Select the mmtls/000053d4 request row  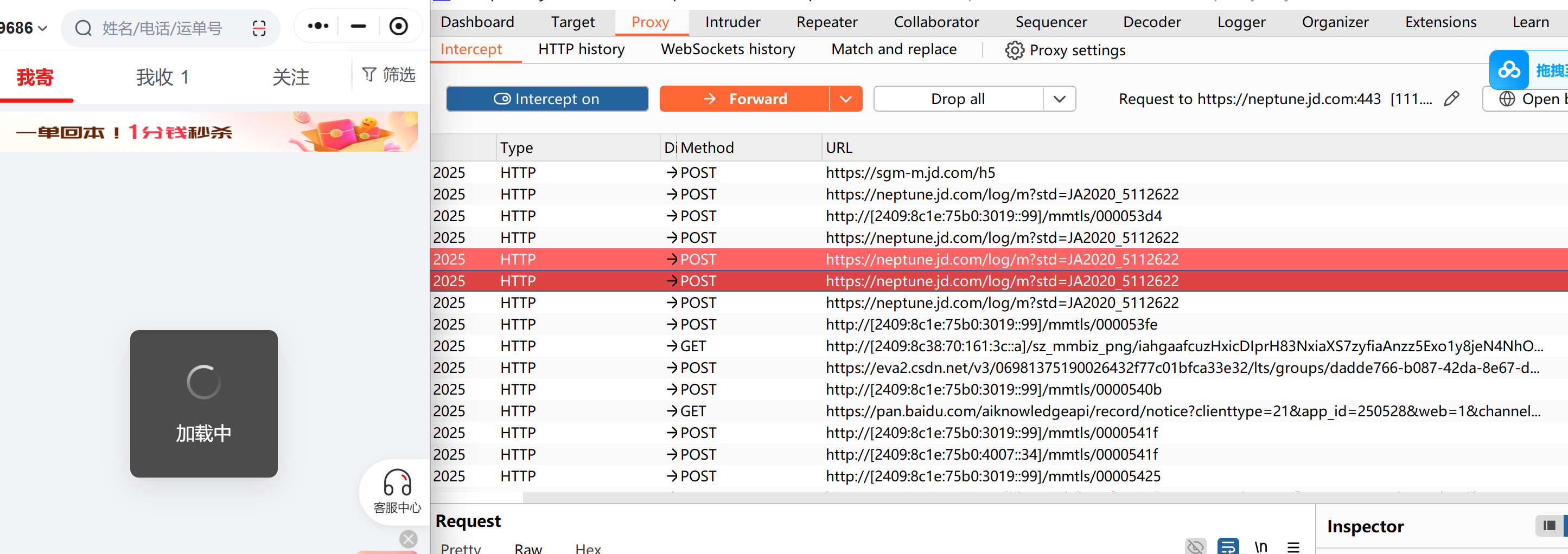coord(999,216)
